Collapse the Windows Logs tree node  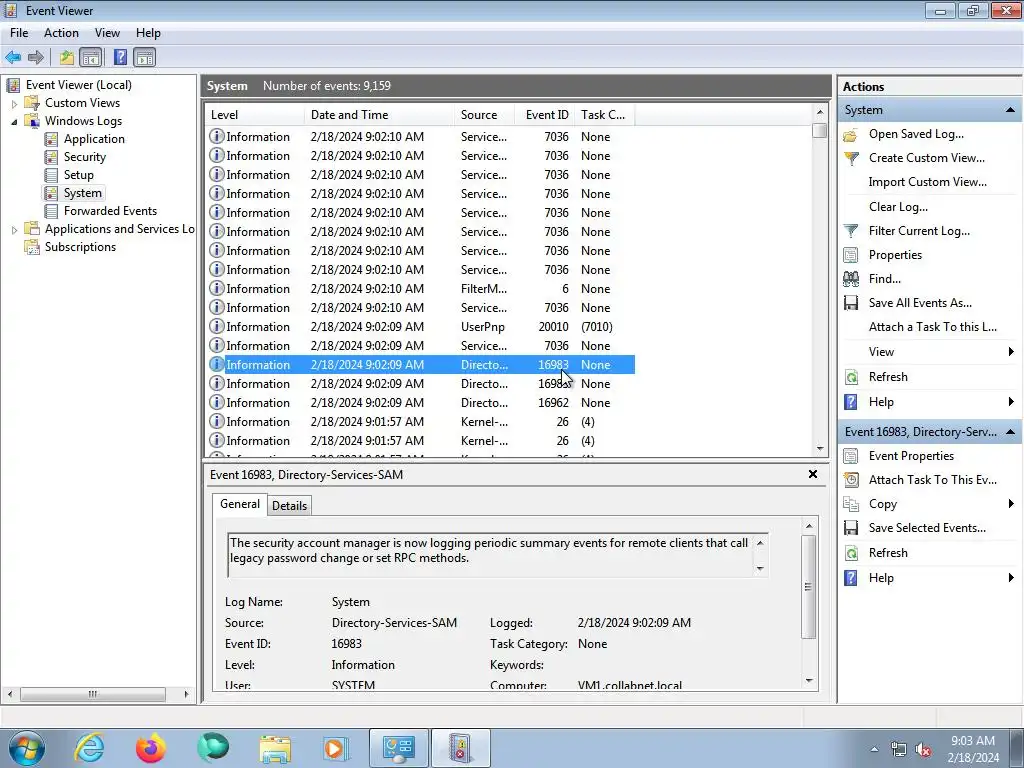pyautogui.click(x=14, y=121)
